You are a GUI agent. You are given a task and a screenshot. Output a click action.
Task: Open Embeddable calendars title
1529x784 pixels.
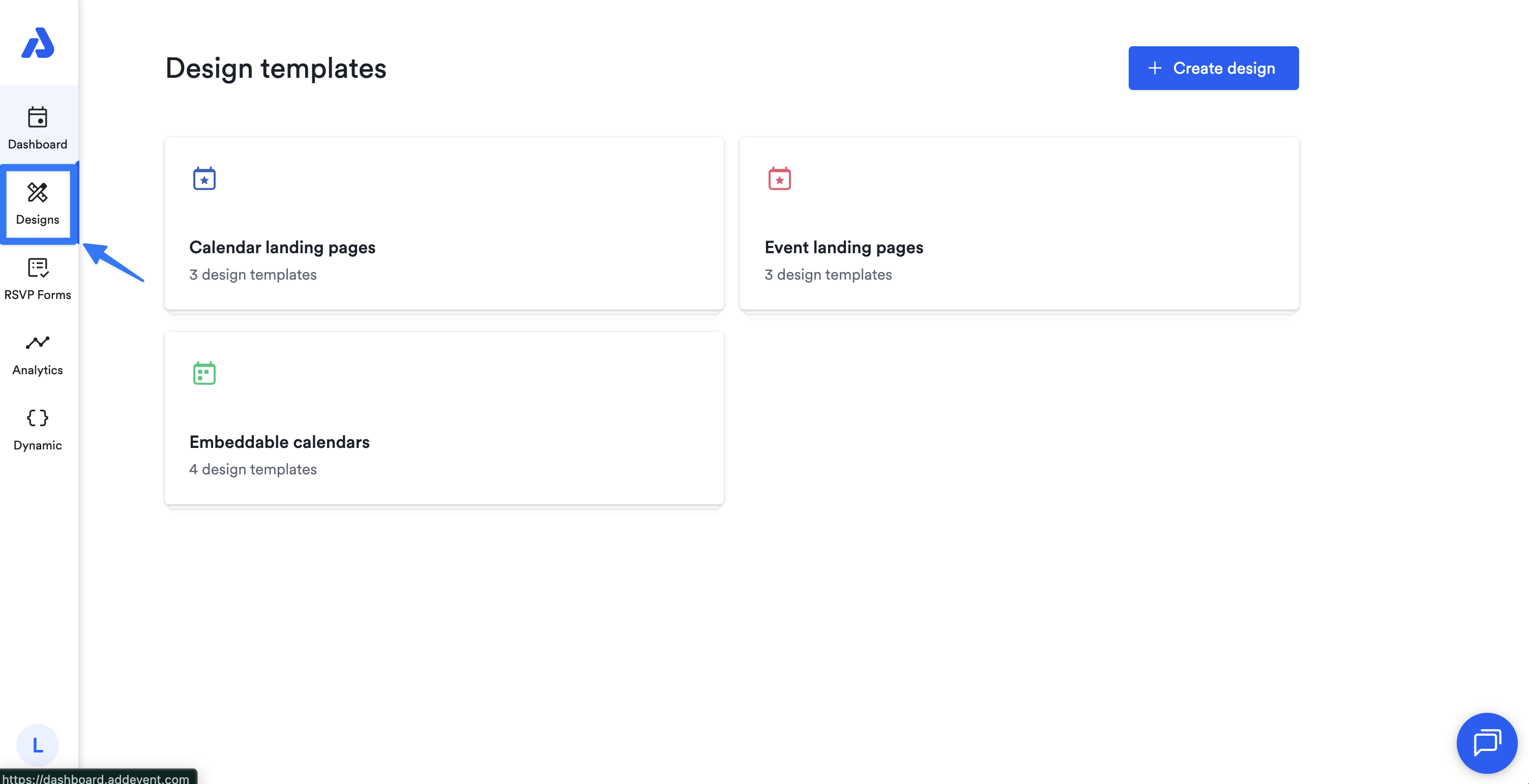click(x=279, y=441)
